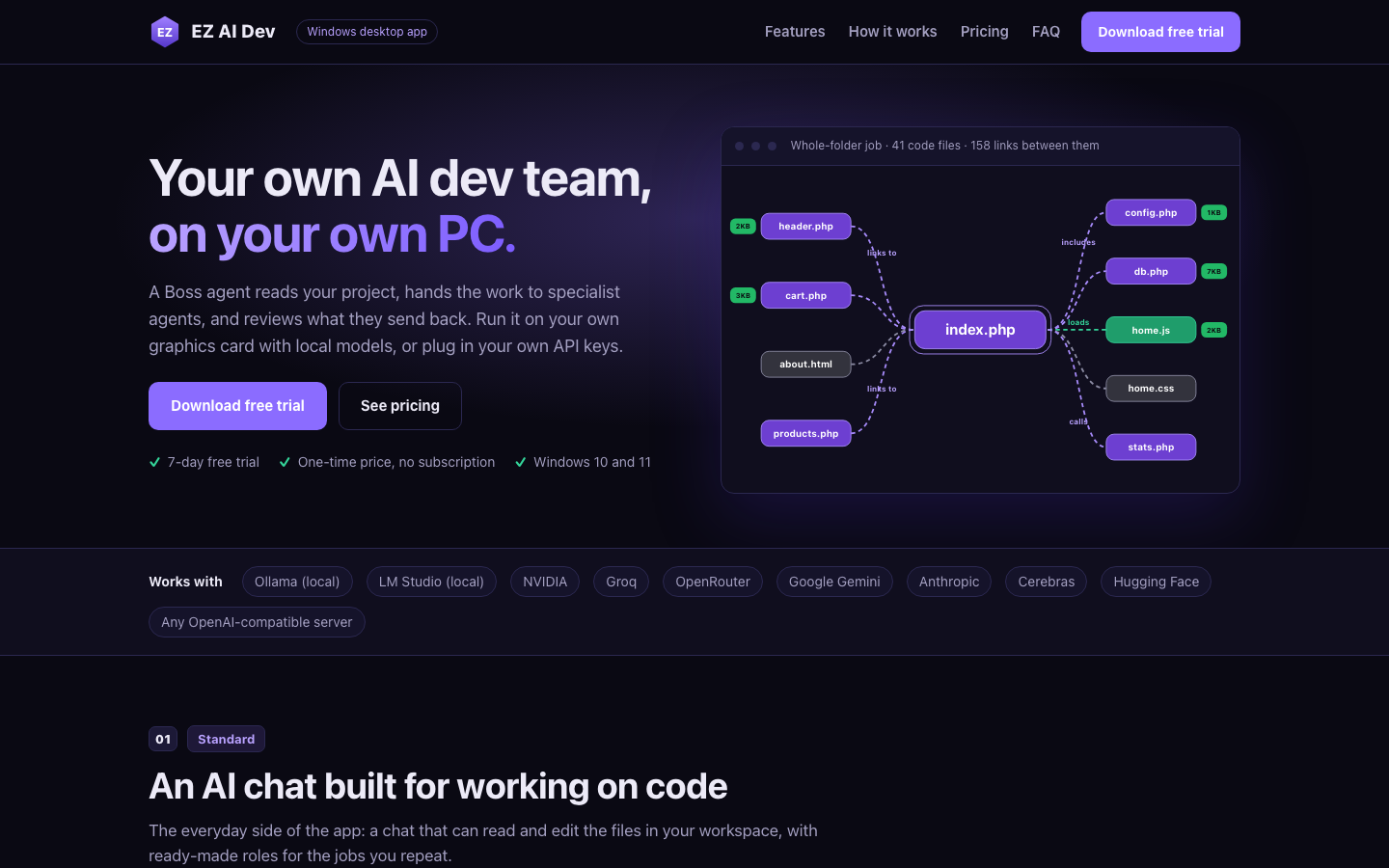Click the NVIDIA chip
Screen dimensions: 1389x868
[545, 582]
